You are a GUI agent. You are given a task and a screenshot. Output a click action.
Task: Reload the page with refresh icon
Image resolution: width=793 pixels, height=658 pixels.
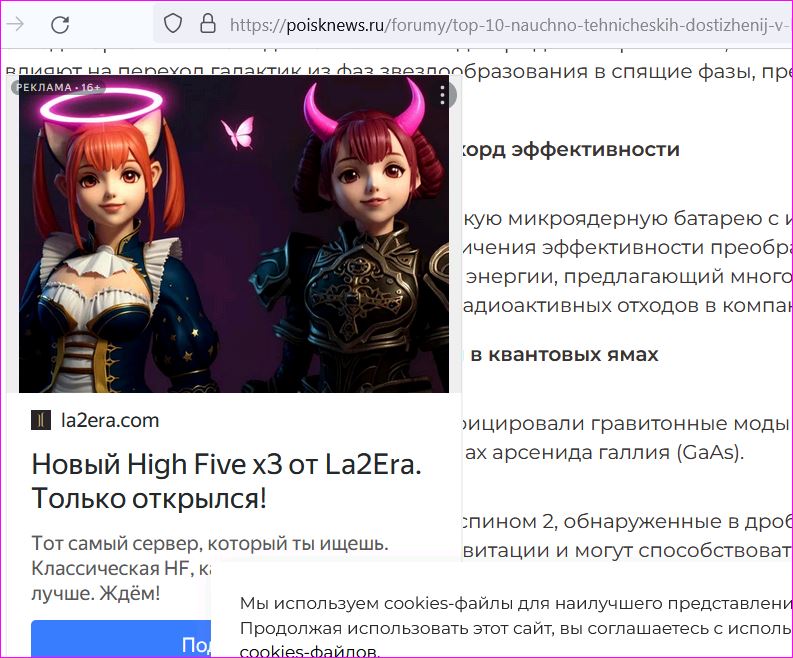(x=60, y=24)
